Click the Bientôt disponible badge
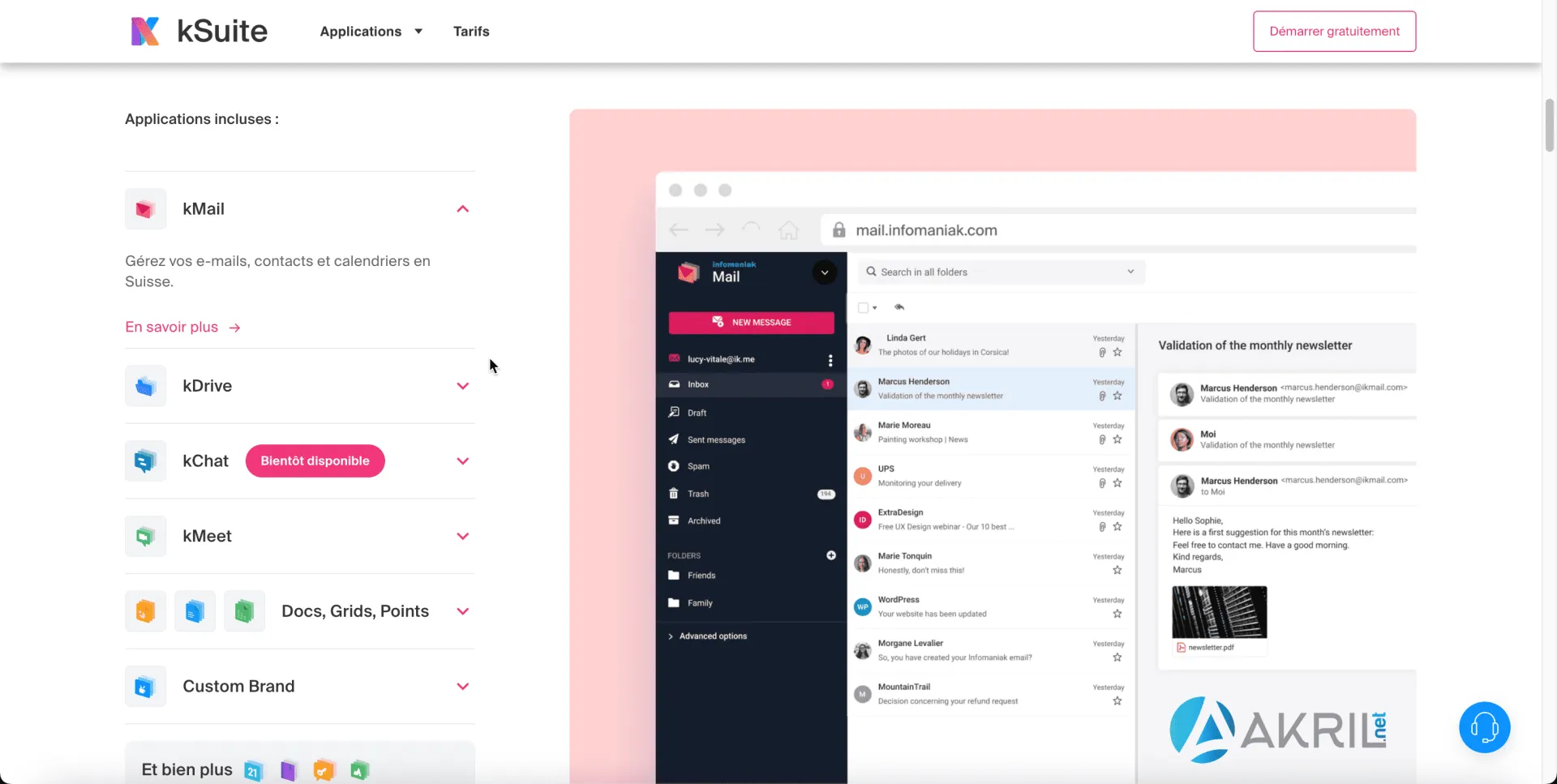This screenshot has width=1557, height=784. [x=315, y=461]
